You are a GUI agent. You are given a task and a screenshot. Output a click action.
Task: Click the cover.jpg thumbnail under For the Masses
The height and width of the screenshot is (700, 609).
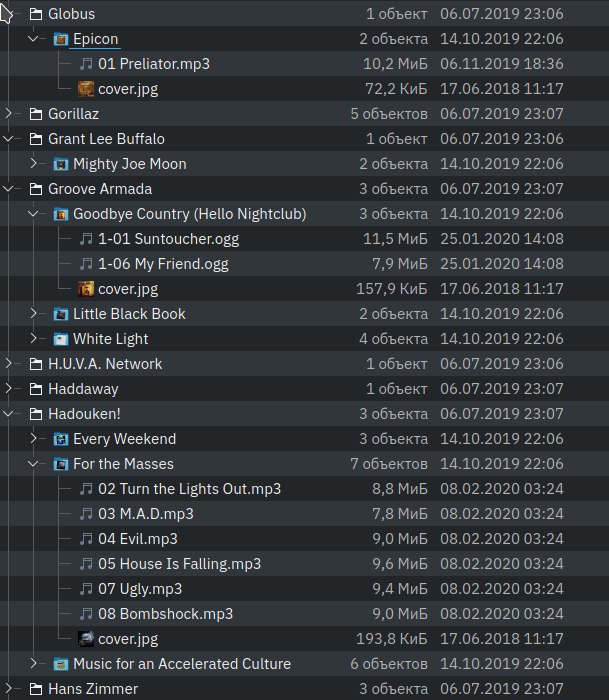(86, 639)
